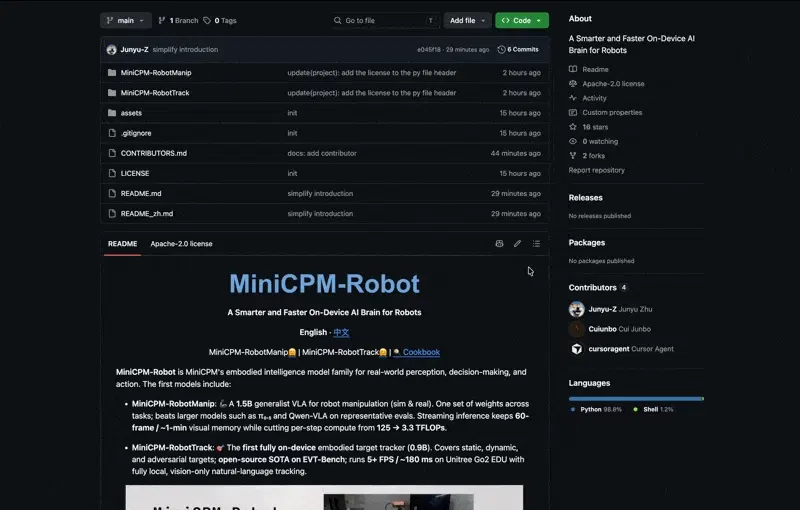Select Python 98.8% language link
The image size is (800, 510).
tap(596, 410)
